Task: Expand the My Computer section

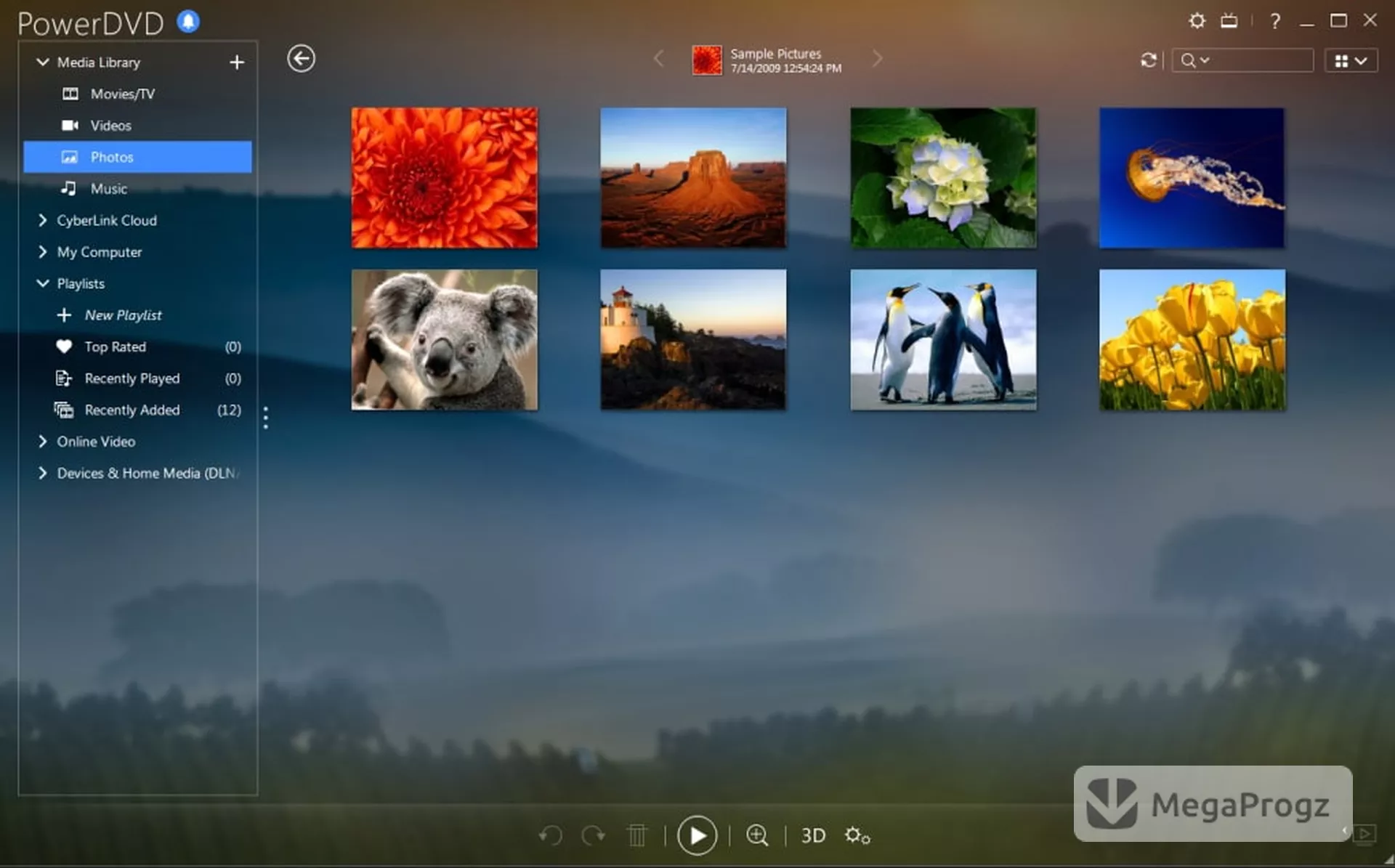Action: pyautogui.click(x=42, y=251)
